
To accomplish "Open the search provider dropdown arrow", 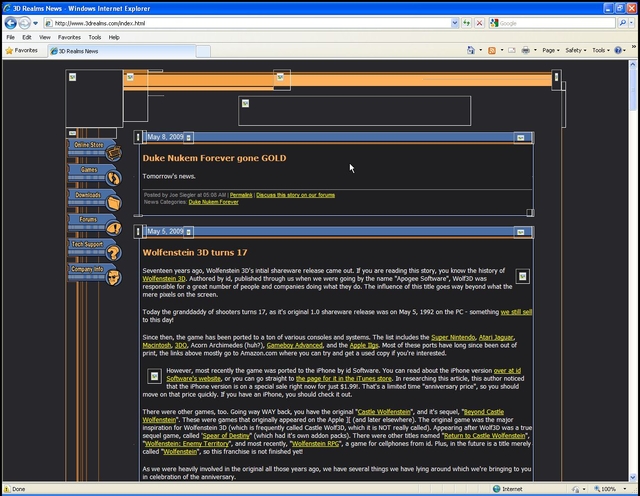I will tap(631, 23).
